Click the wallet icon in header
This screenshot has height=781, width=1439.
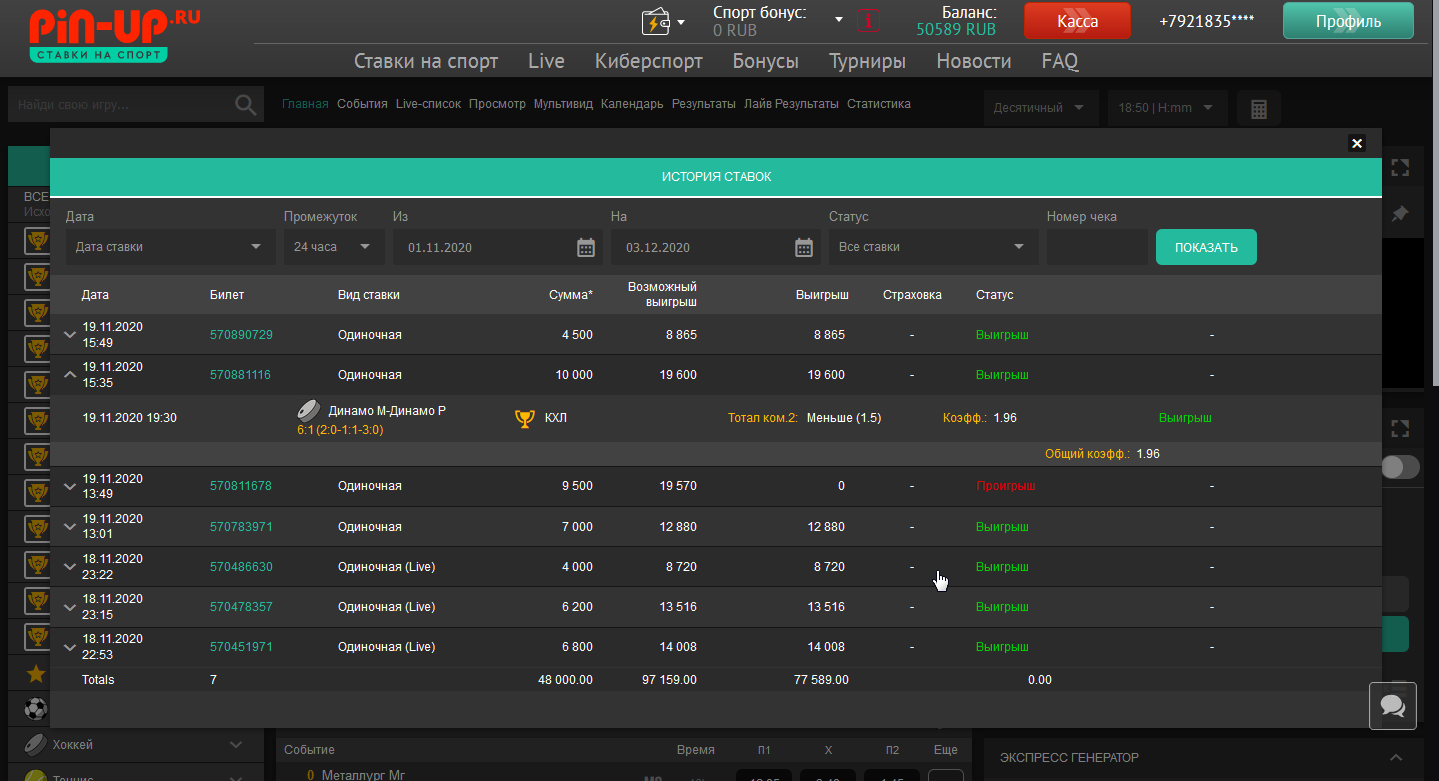656,21
